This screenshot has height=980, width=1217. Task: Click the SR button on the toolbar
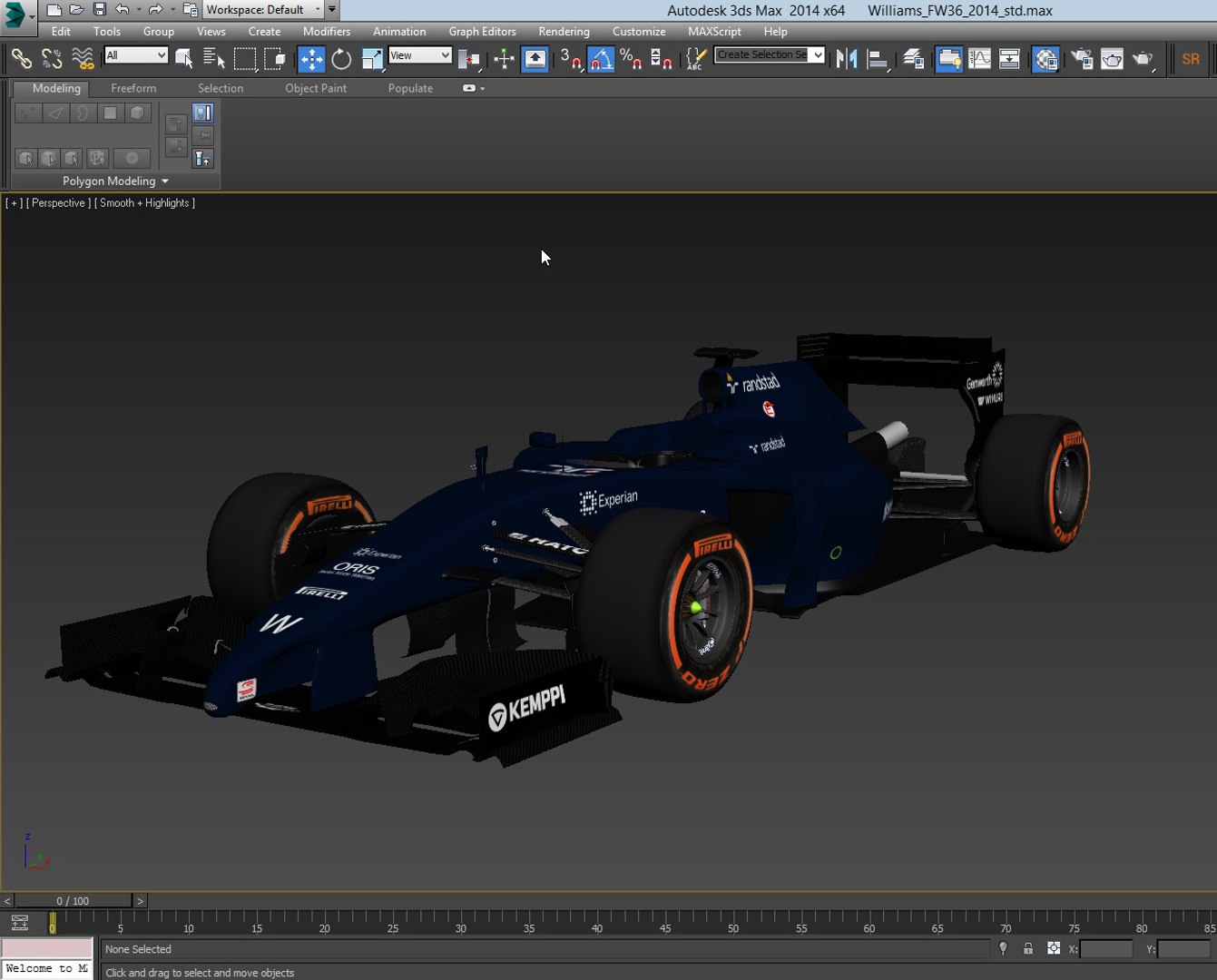coord(1191,59)
